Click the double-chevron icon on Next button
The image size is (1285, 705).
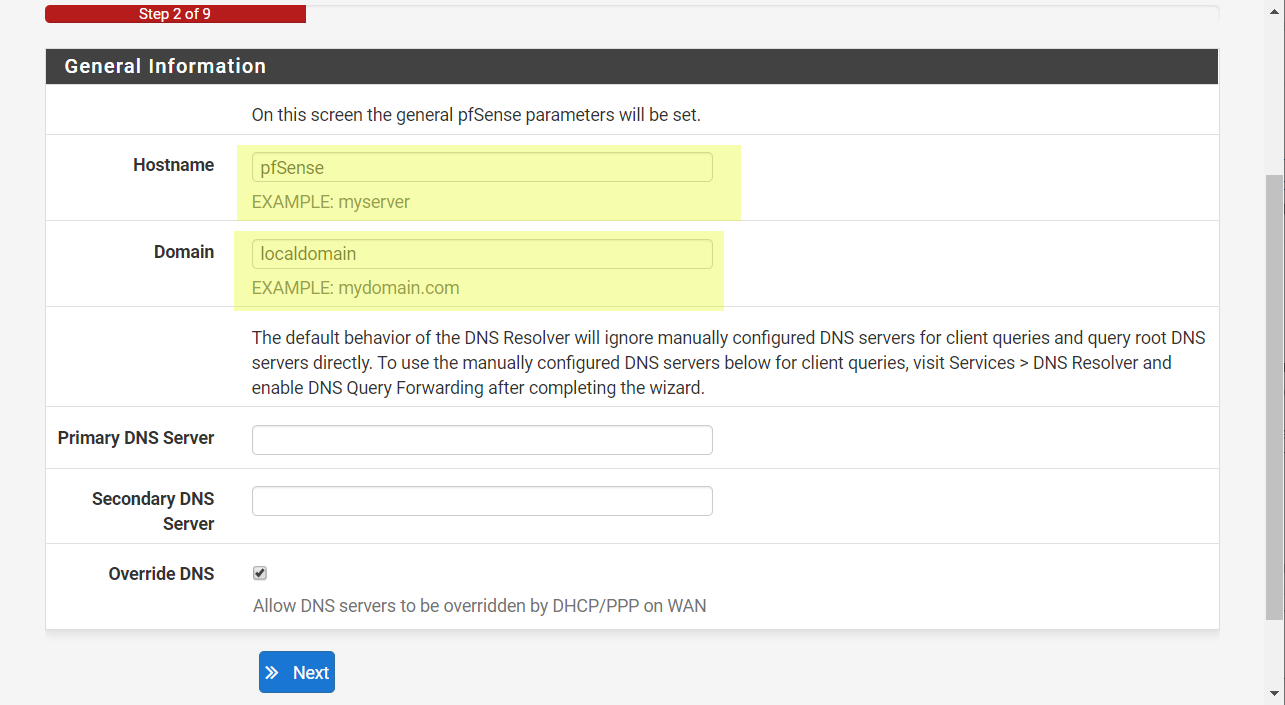coord(272,673)
